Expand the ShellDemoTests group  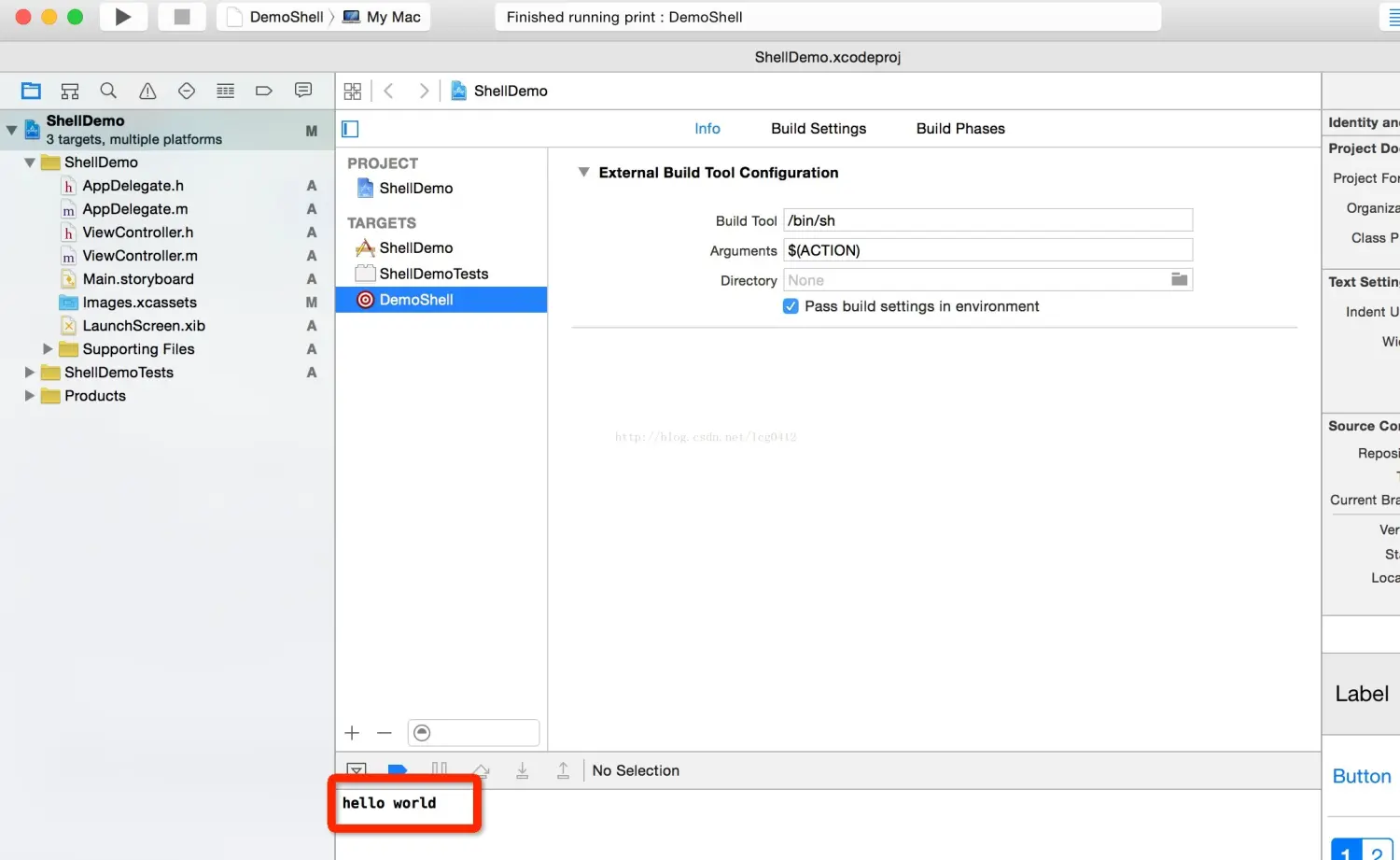[30, 373]
